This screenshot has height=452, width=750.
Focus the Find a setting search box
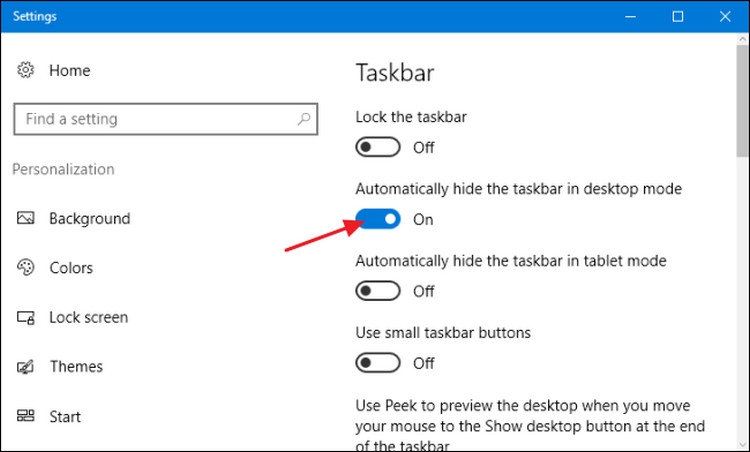click(x=165, y=119)
